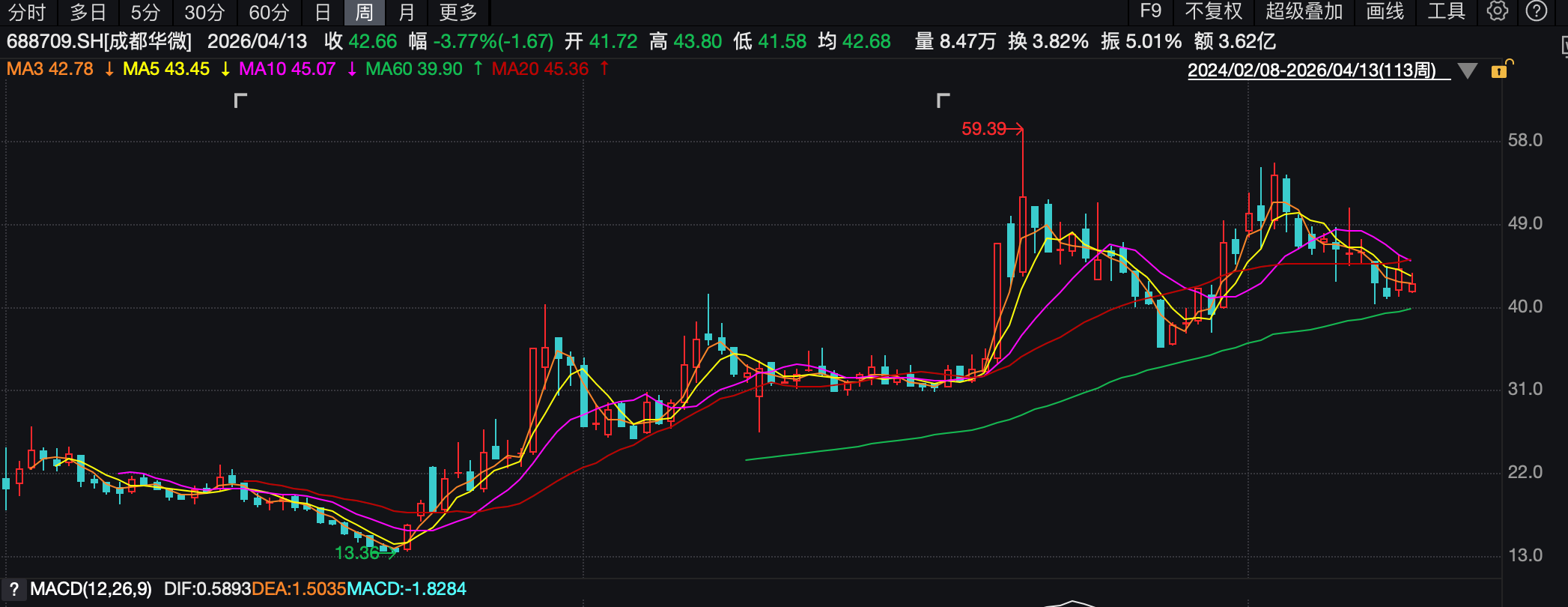
Task: Click the MA60 39.90 indicator label
Action: [x=414, y=69]
